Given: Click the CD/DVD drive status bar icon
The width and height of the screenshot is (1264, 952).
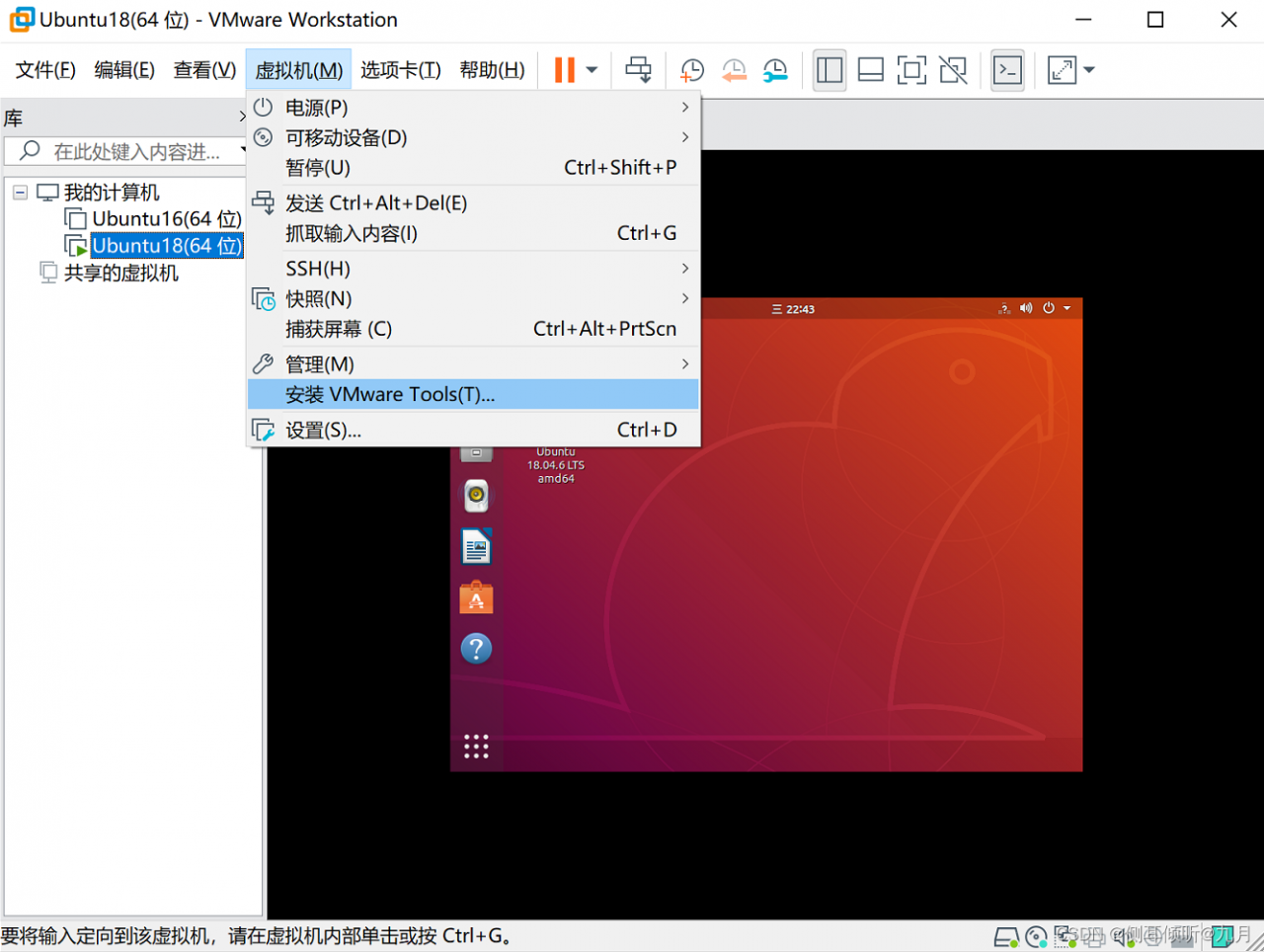Looking at the screenshot, I should [1036, 936].
